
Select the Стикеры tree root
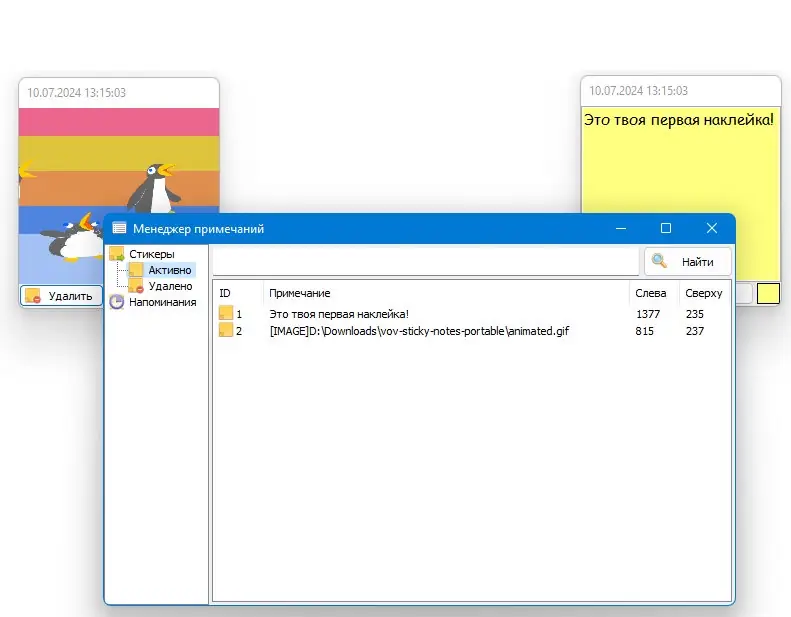(x=151, y=254)
